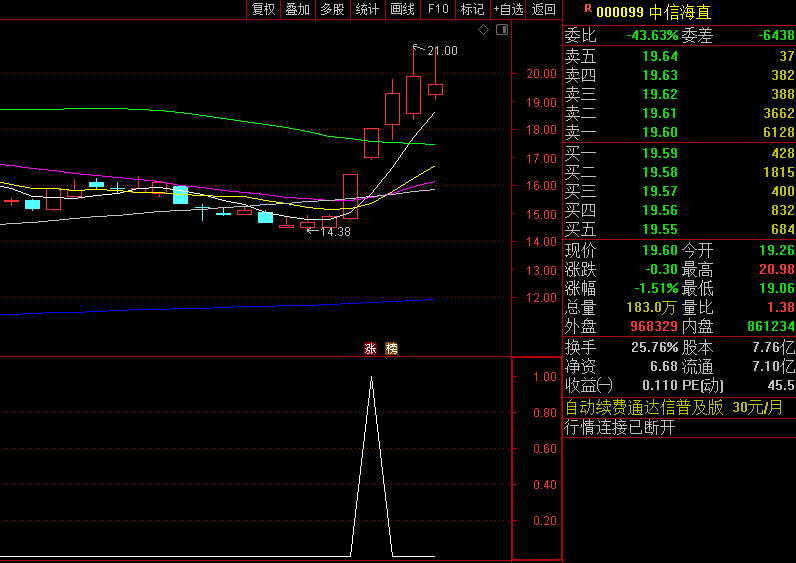Click 股本 value 7.76亿
This screenshot has width=796, height=563.
coord(774,348)
